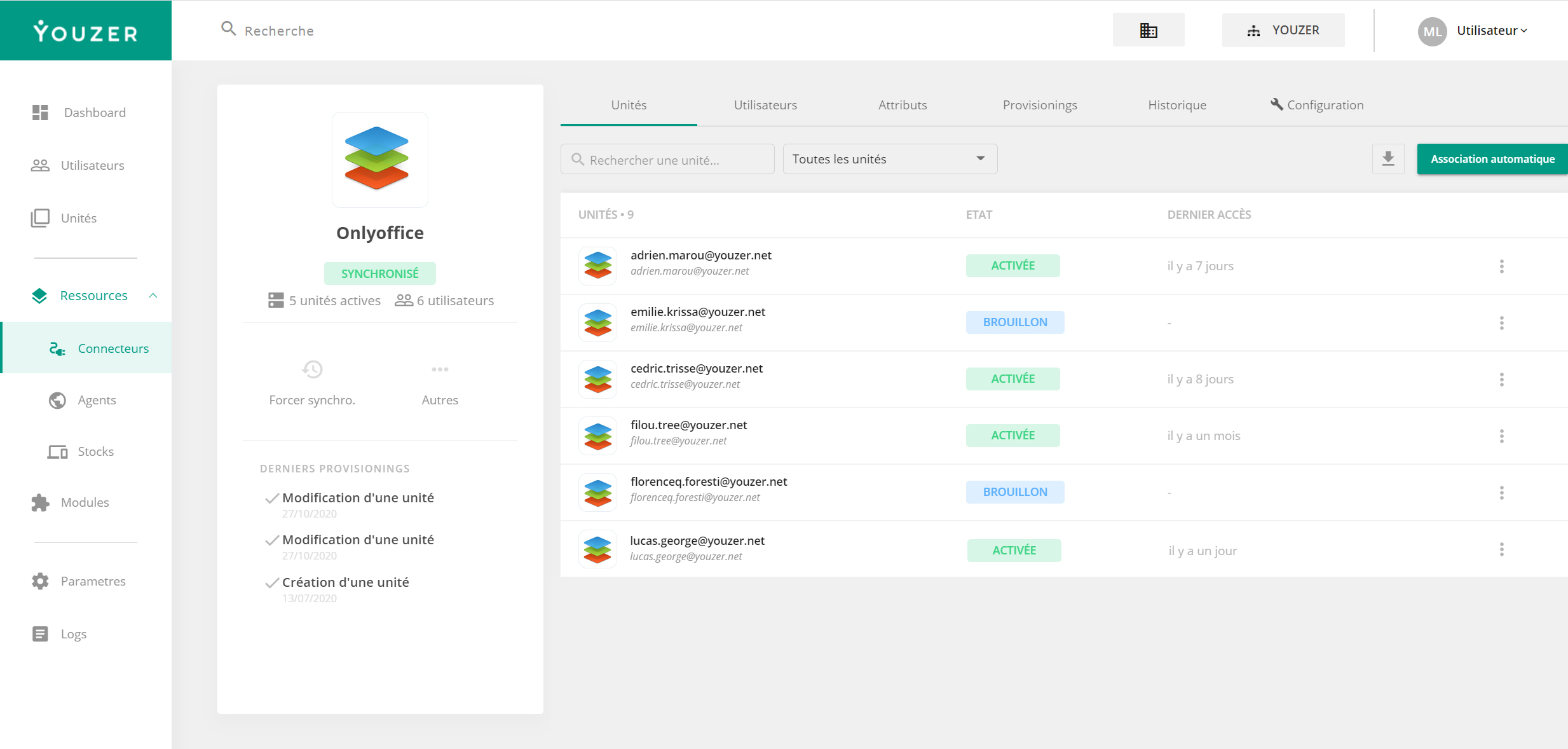Screen dimensions: 1568x749
Task: Open Dashboard from the sidebar
Action: (95, 113)
